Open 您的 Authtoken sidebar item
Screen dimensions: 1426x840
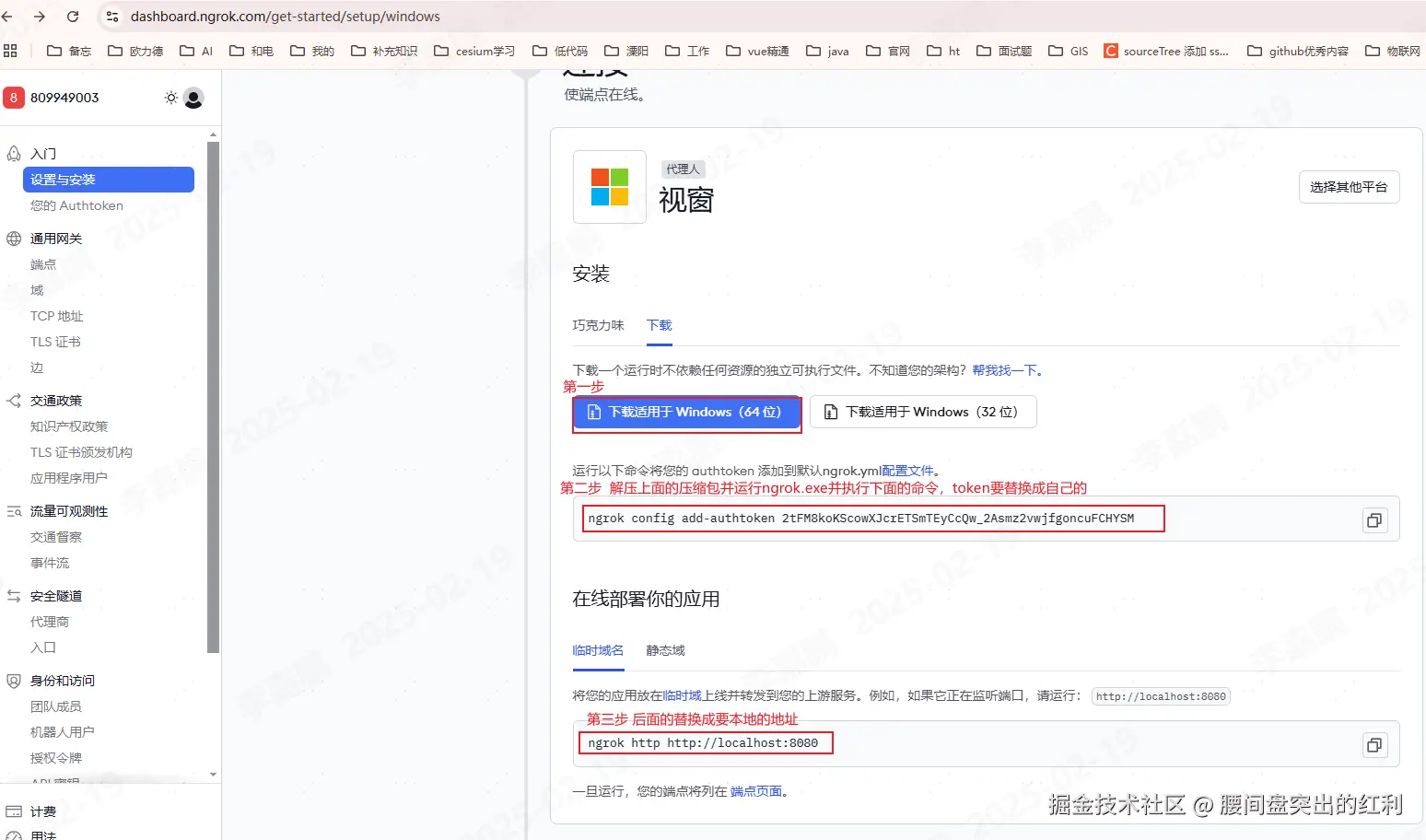point(76,205)
